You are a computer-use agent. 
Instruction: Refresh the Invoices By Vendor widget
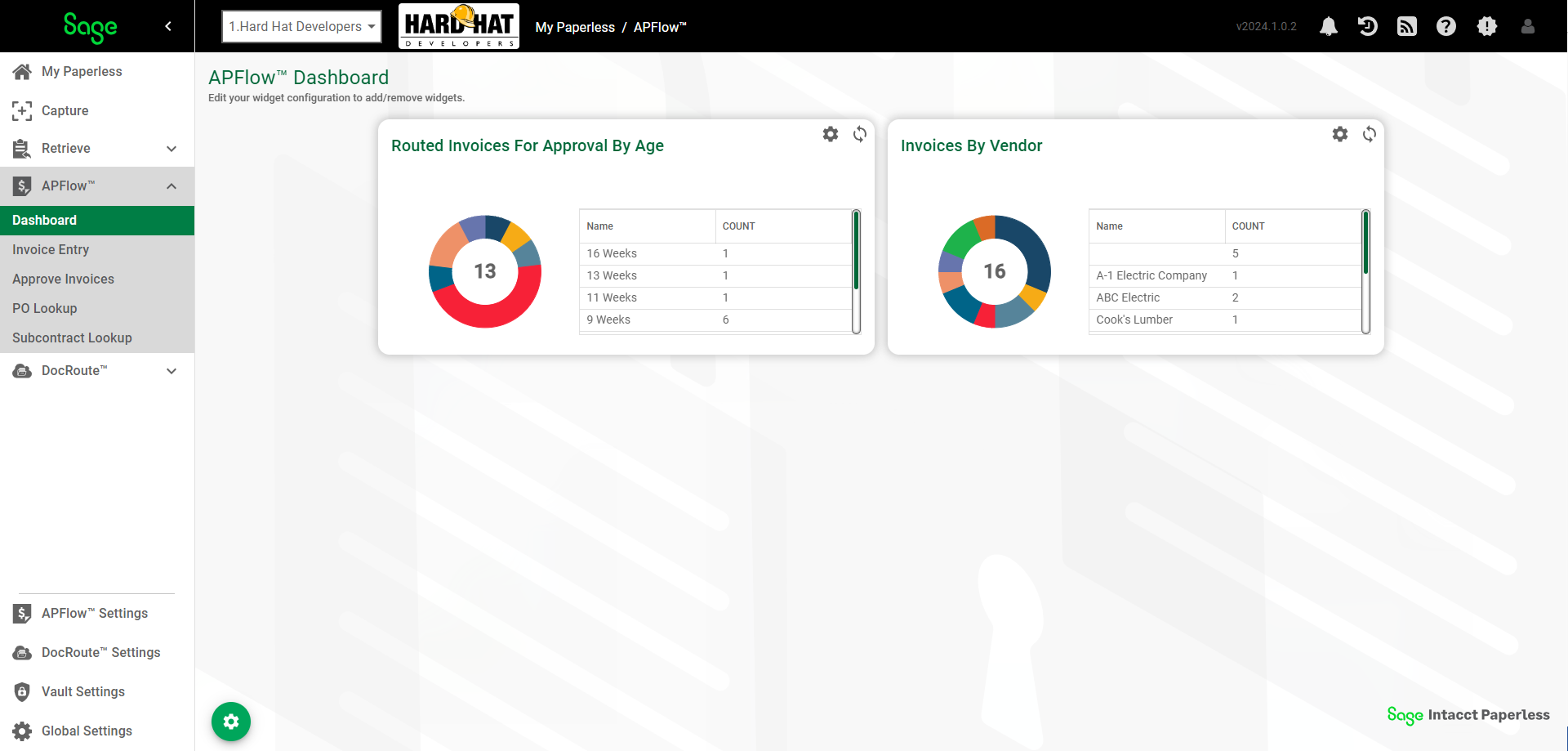1370,134
